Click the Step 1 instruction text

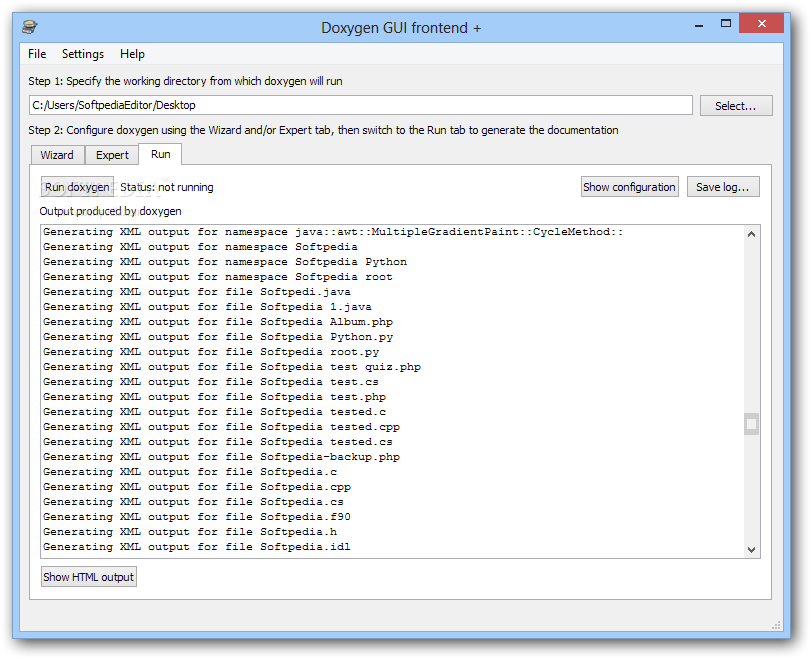(185, 81)
